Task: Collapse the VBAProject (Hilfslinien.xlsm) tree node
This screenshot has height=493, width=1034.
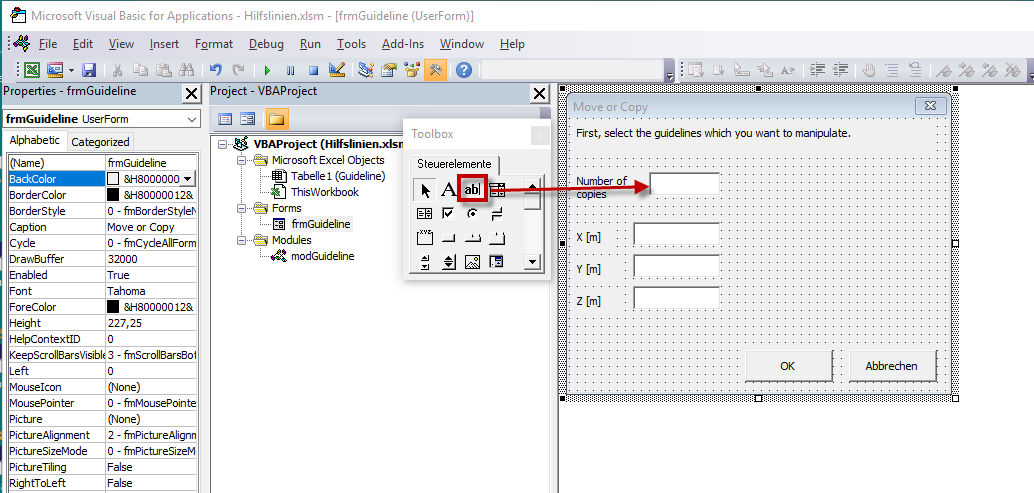Action: pyautogui.click(x=221, y=144)
